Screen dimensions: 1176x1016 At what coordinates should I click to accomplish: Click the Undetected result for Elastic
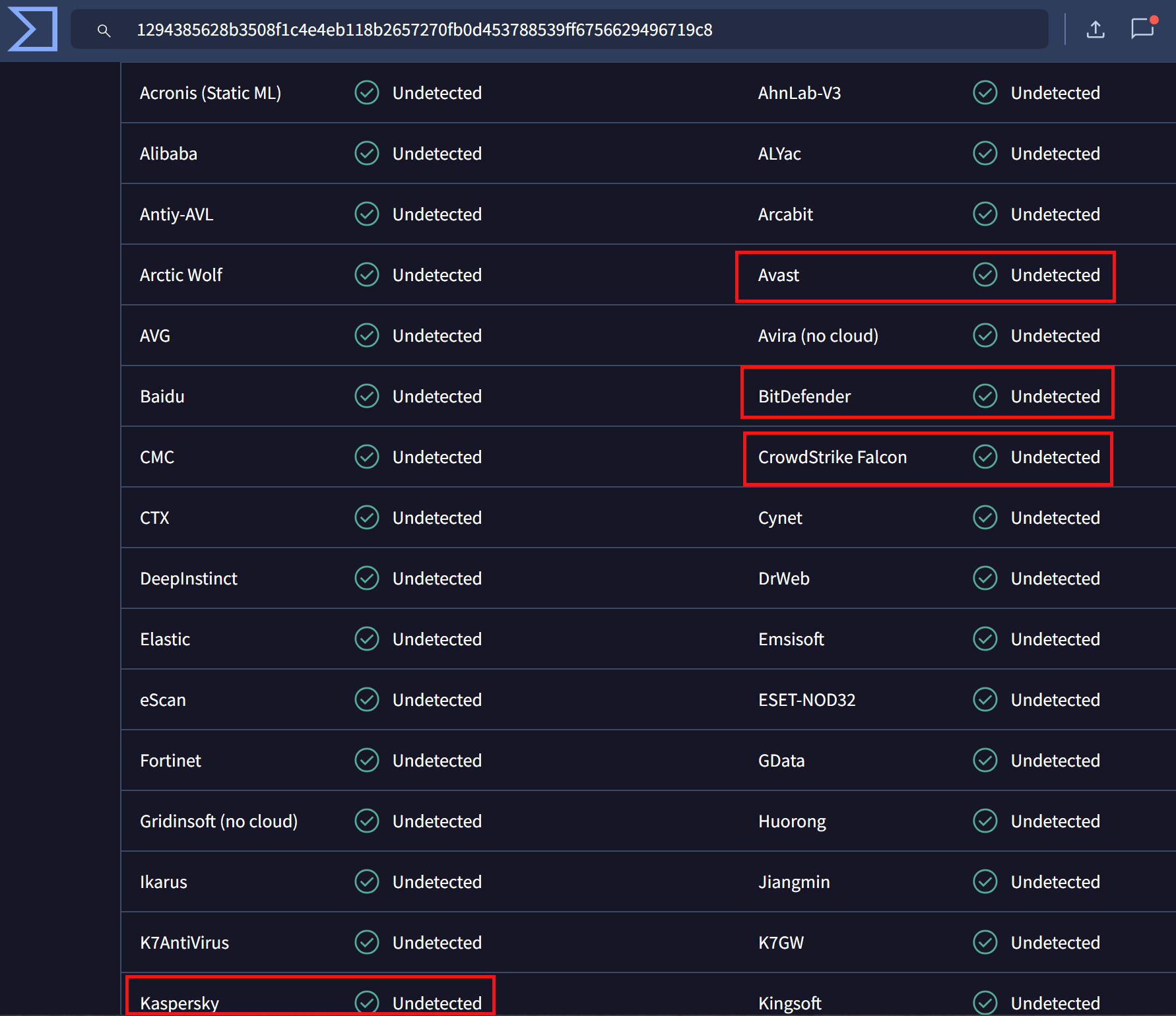point(437,639)
